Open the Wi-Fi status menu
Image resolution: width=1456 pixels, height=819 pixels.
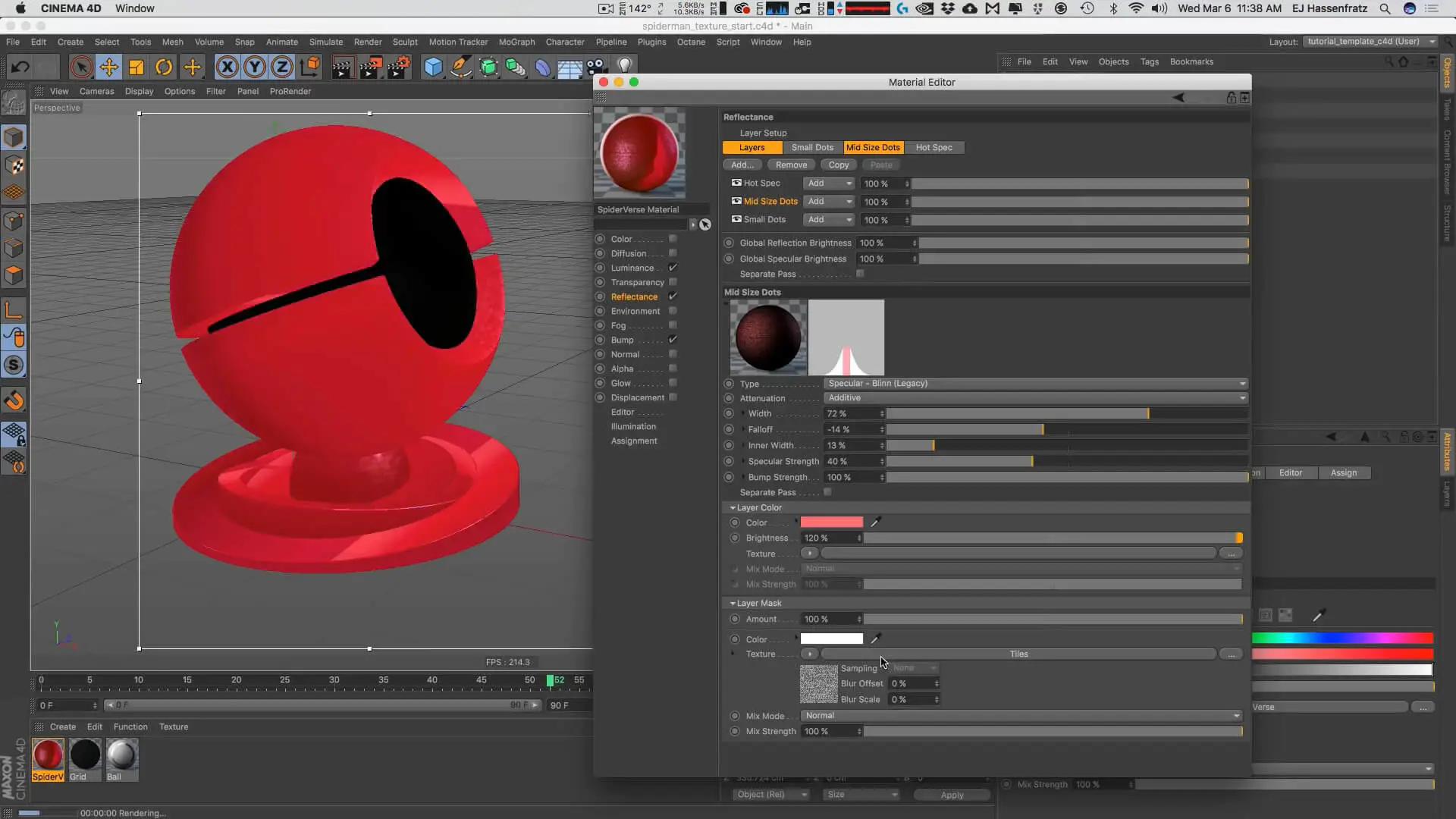tap(1135, 8)
